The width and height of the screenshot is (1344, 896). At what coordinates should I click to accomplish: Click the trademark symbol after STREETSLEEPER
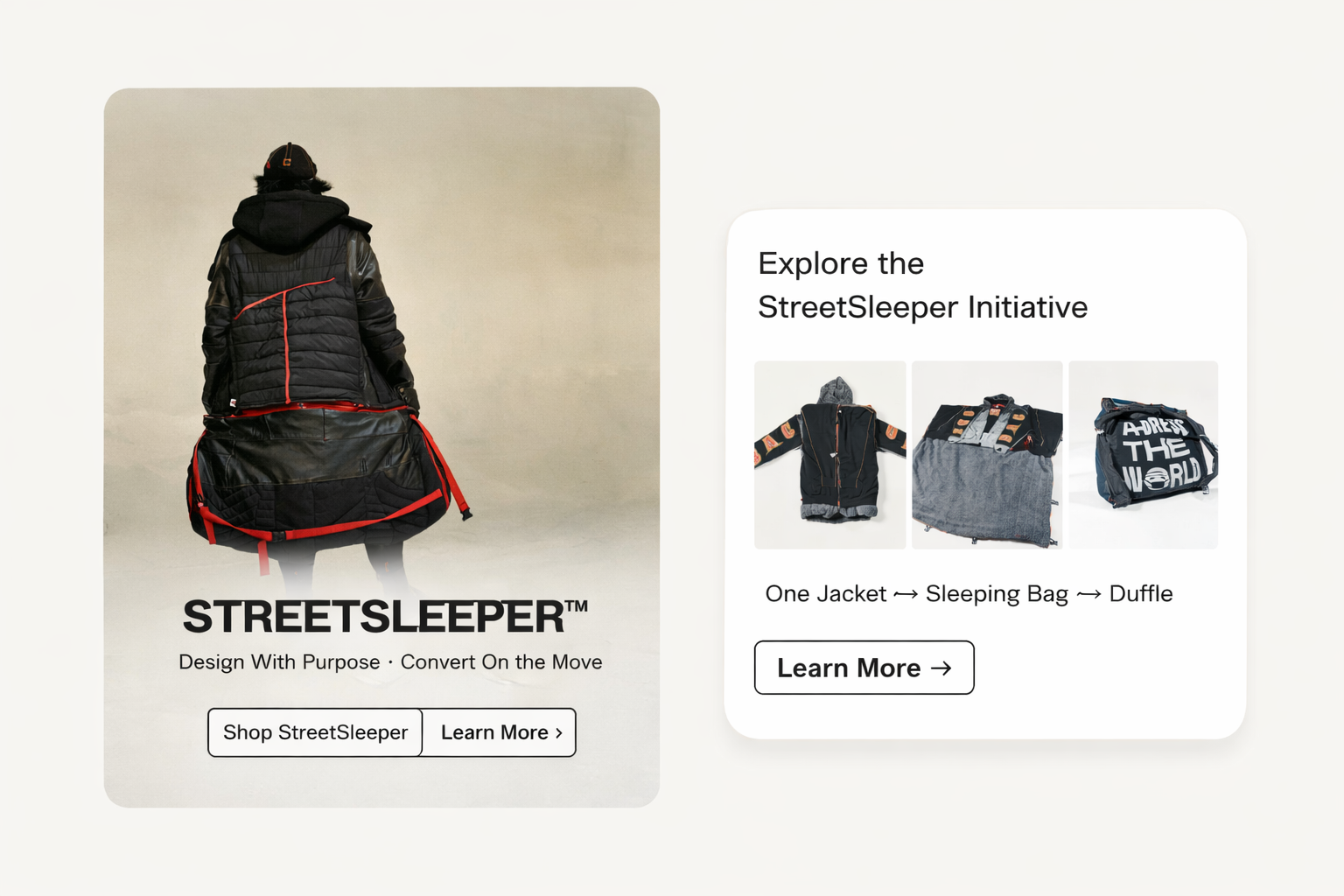577,605
